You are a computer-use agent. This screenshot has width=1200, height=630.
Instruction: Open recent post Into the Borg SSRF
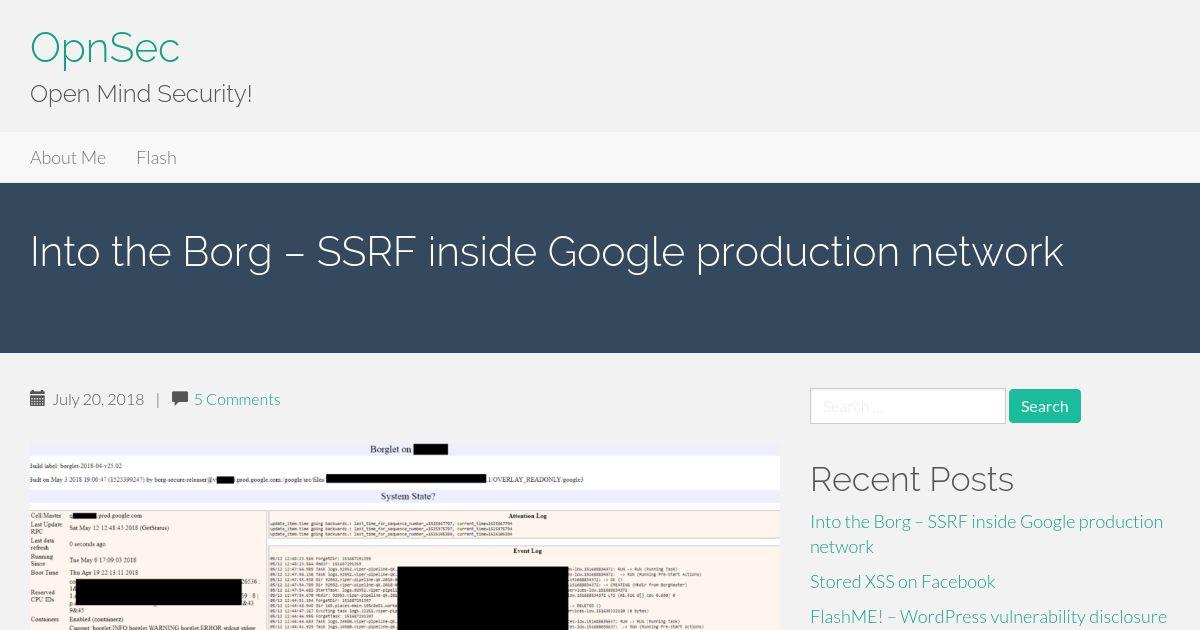[x=986, y=534]
